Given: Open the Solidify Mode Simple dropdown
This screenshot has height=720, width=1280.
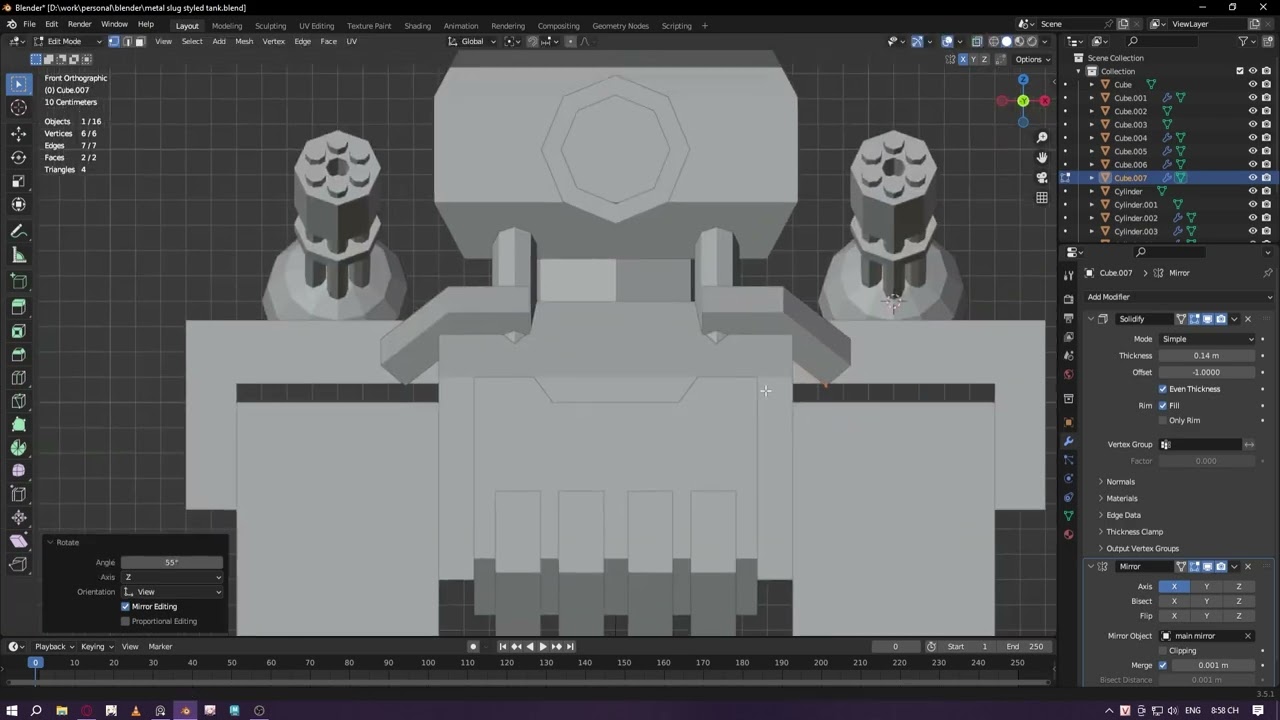Looking at the screenshot, I should coord(1207,339).
